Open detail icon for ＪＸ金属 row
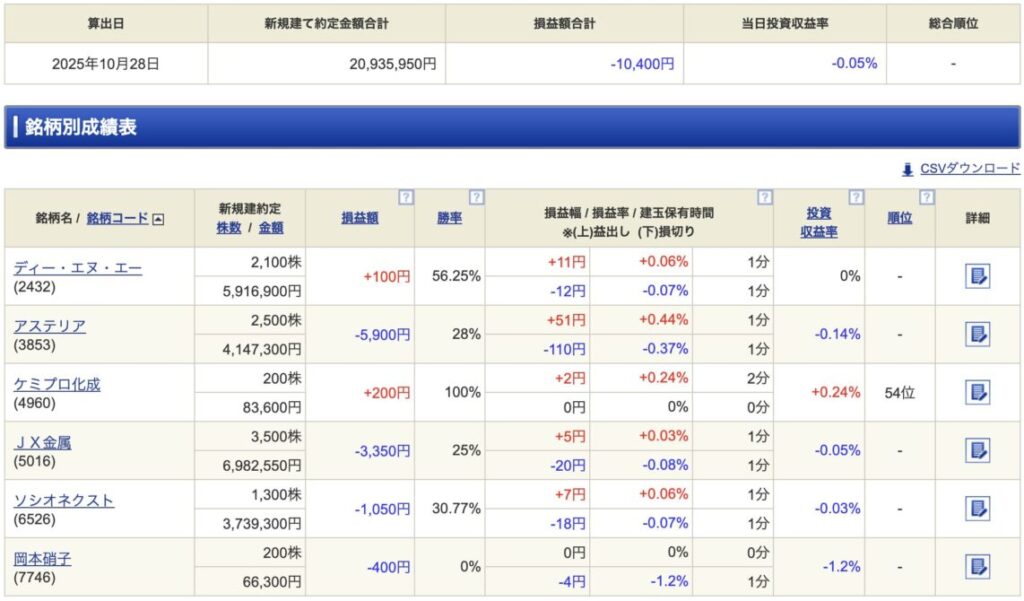This screenshot has width=1024, height=601. (977, 450)
